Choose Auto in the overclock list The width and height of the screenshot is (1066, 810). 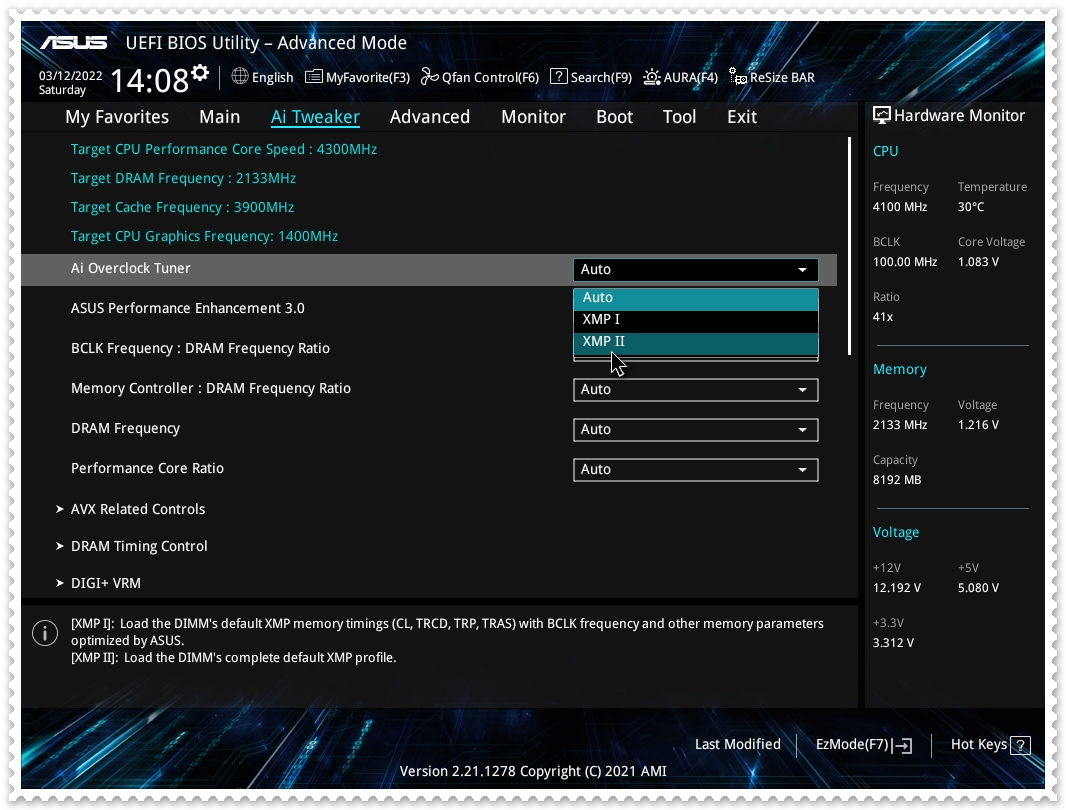click(695, 298)
